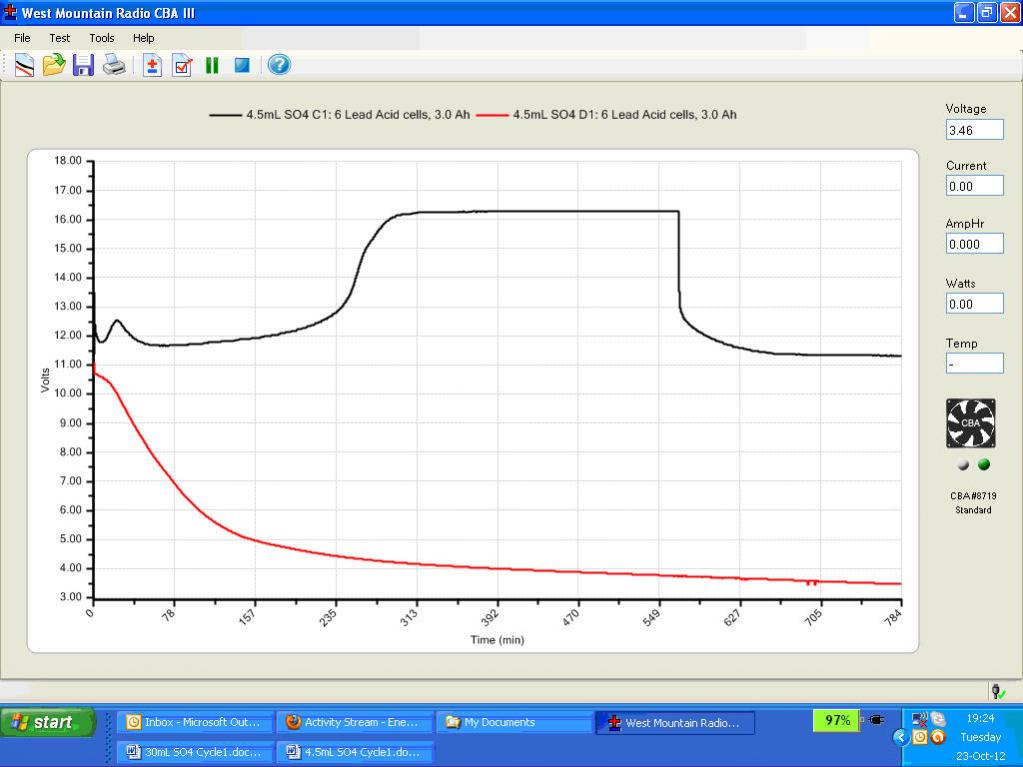This screenshot has width=1023, height=767.
Task: Expand hidden tray icons with blue arrow
Action: [901, 738]
